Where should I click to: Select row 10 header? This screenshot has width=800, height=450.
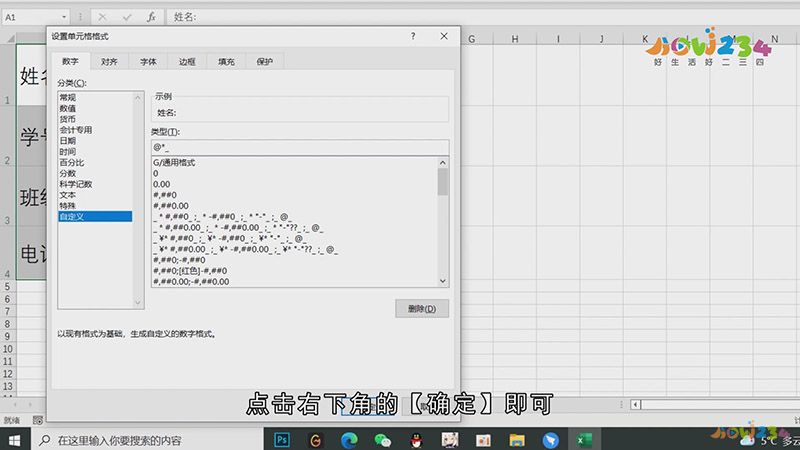click(8, 349)
